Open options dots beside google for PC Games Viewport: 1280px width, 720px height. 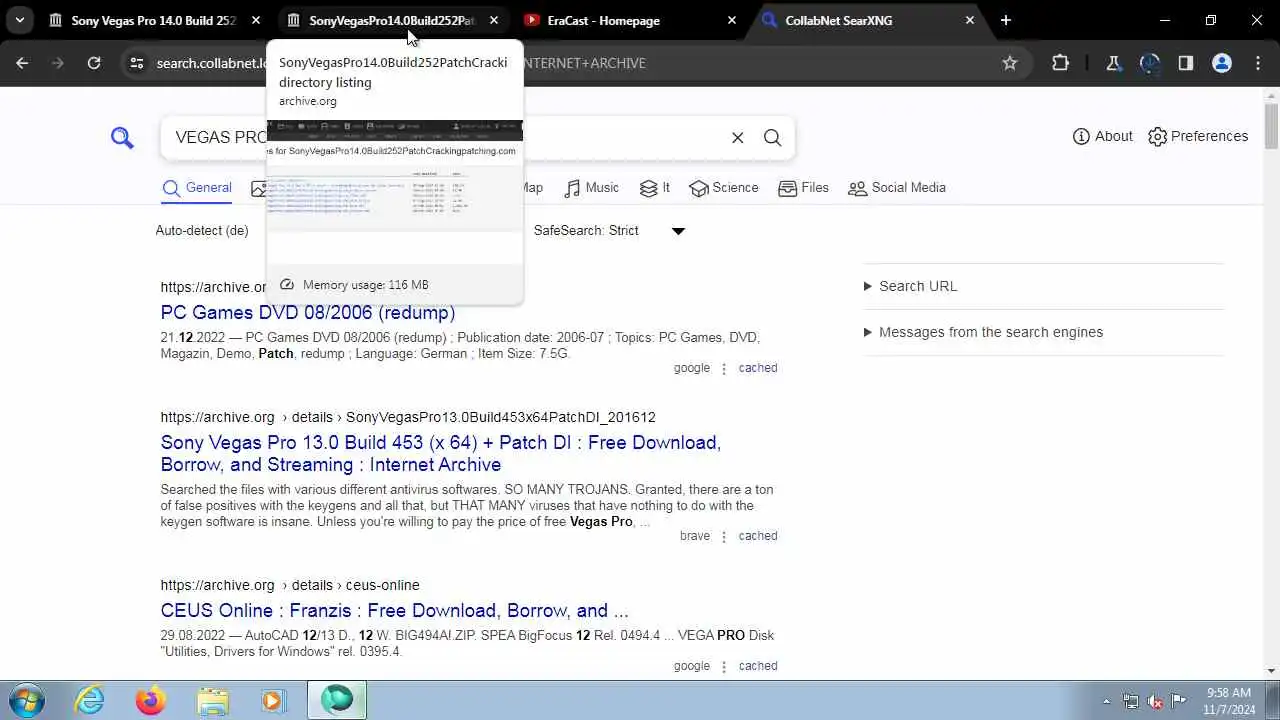pyautogui.click(x=724, y=368)
